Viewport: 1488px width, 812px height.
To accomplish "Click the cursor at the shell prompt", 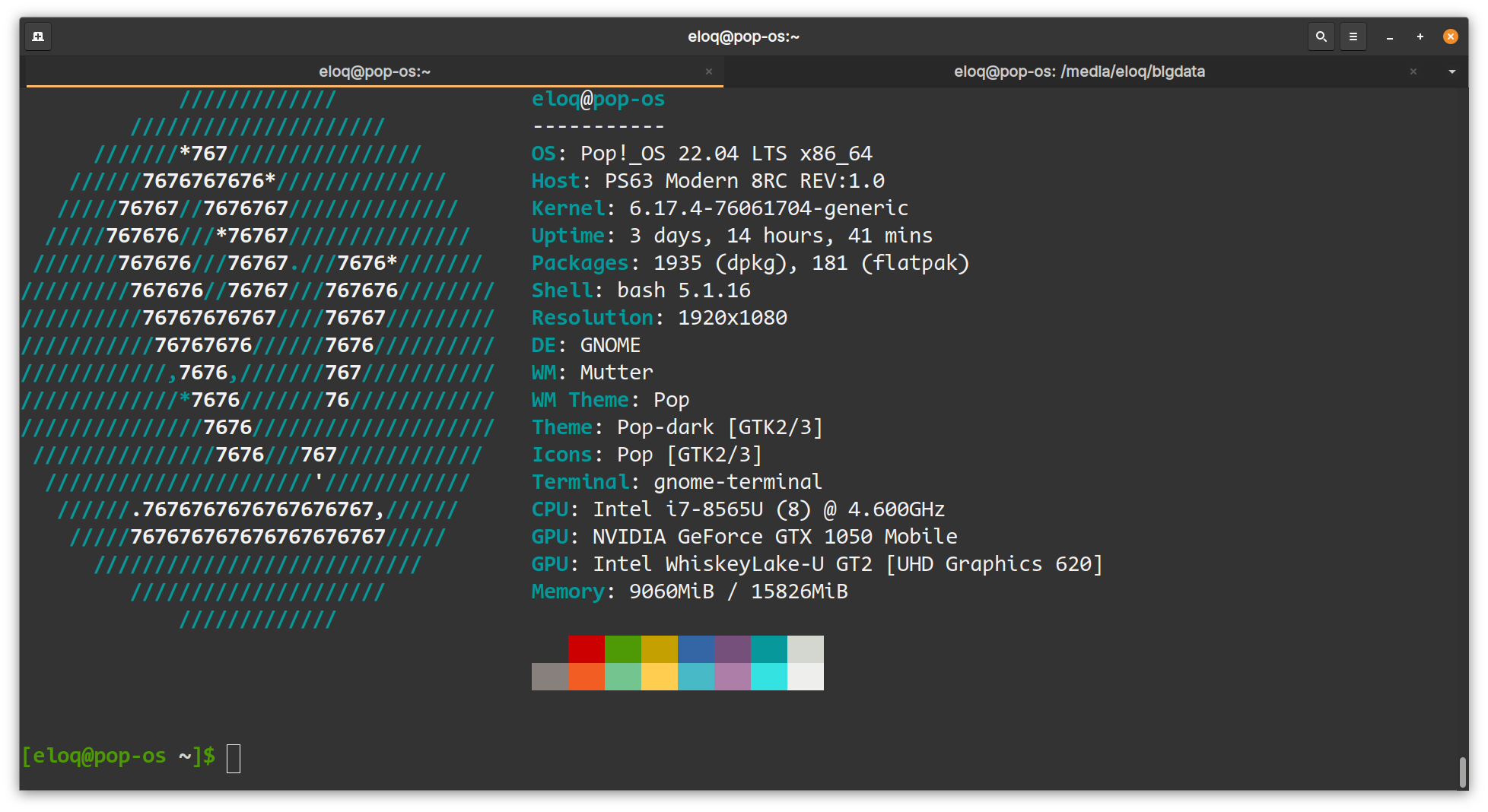I will (234, 758).
